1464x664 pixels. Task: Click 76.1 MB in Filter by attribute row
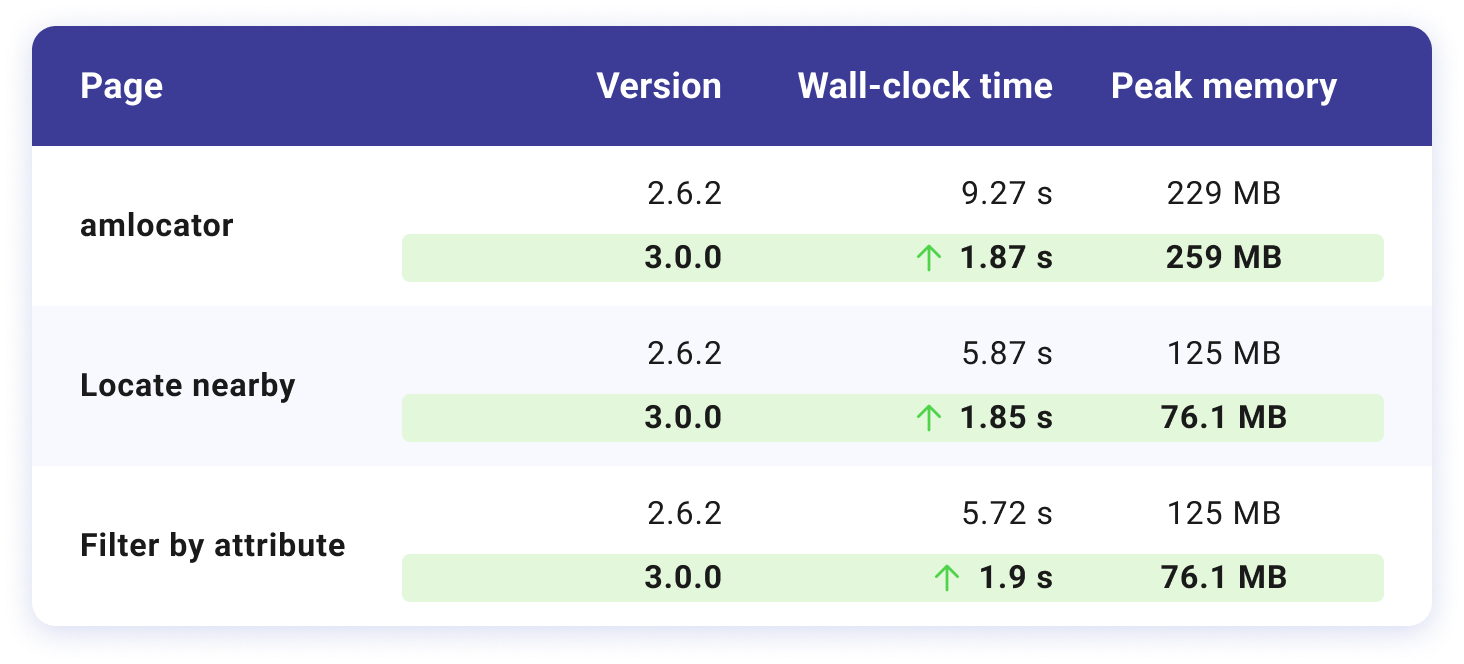pos(1223,578)
